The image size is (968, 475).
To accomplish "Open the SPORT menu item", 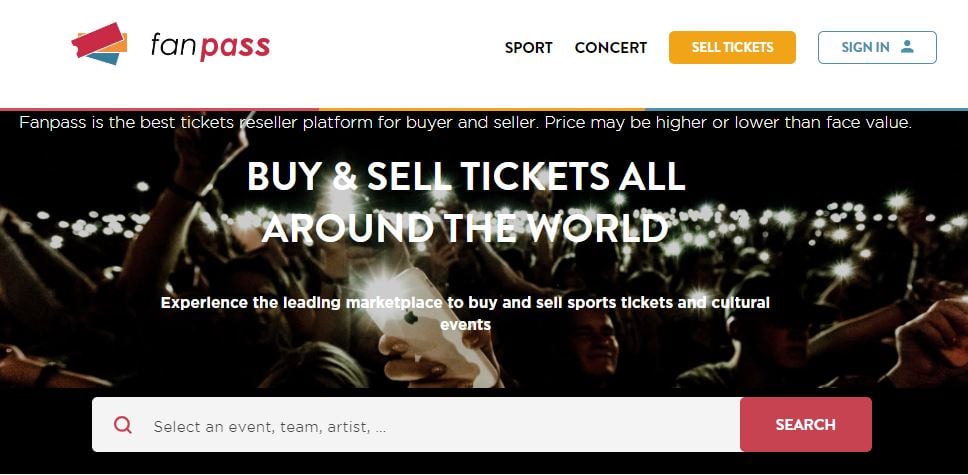I will pos(528,48).
